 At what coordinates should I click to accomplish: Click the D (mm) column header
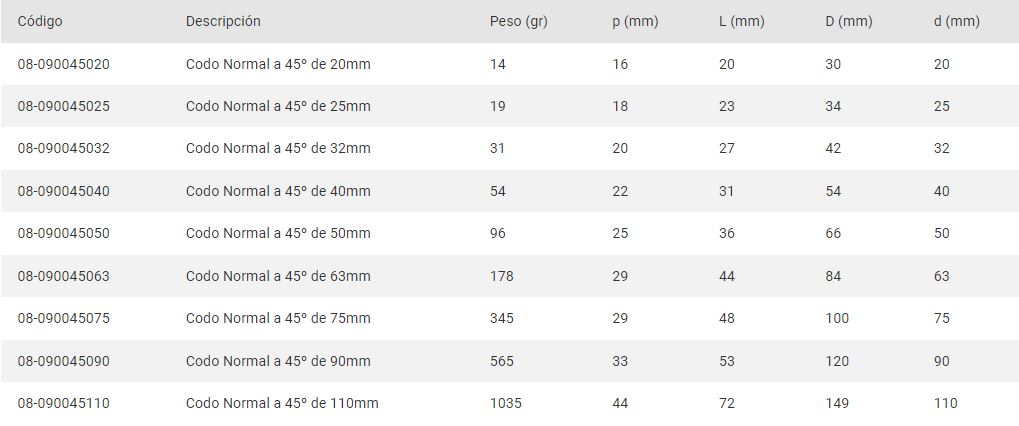tap(848, 21)
